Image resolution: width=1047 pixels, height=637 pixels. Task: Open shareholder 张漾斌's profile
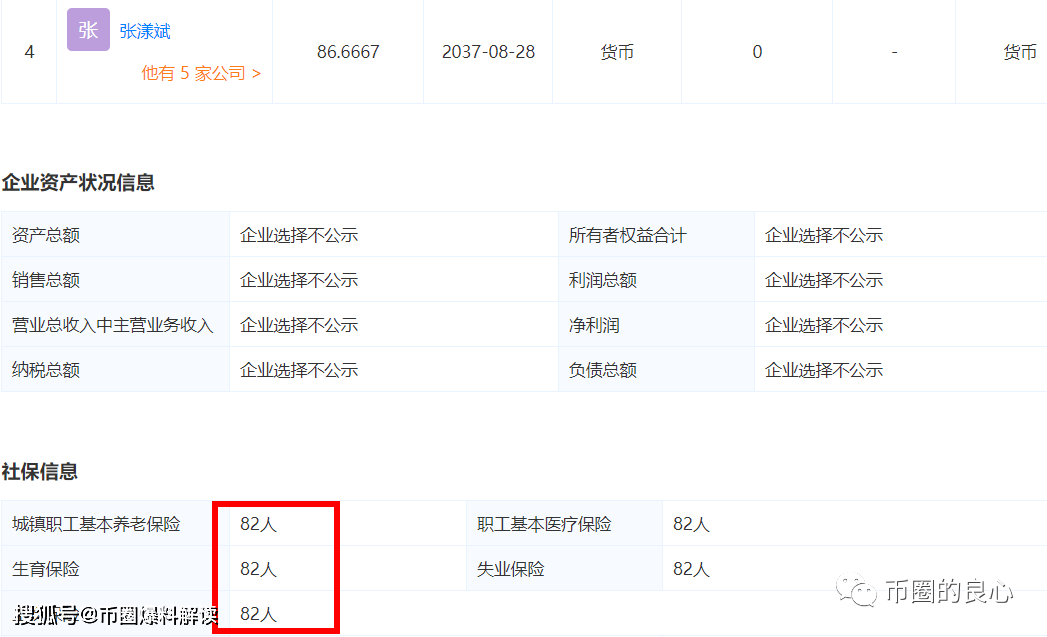coord(144,31)
